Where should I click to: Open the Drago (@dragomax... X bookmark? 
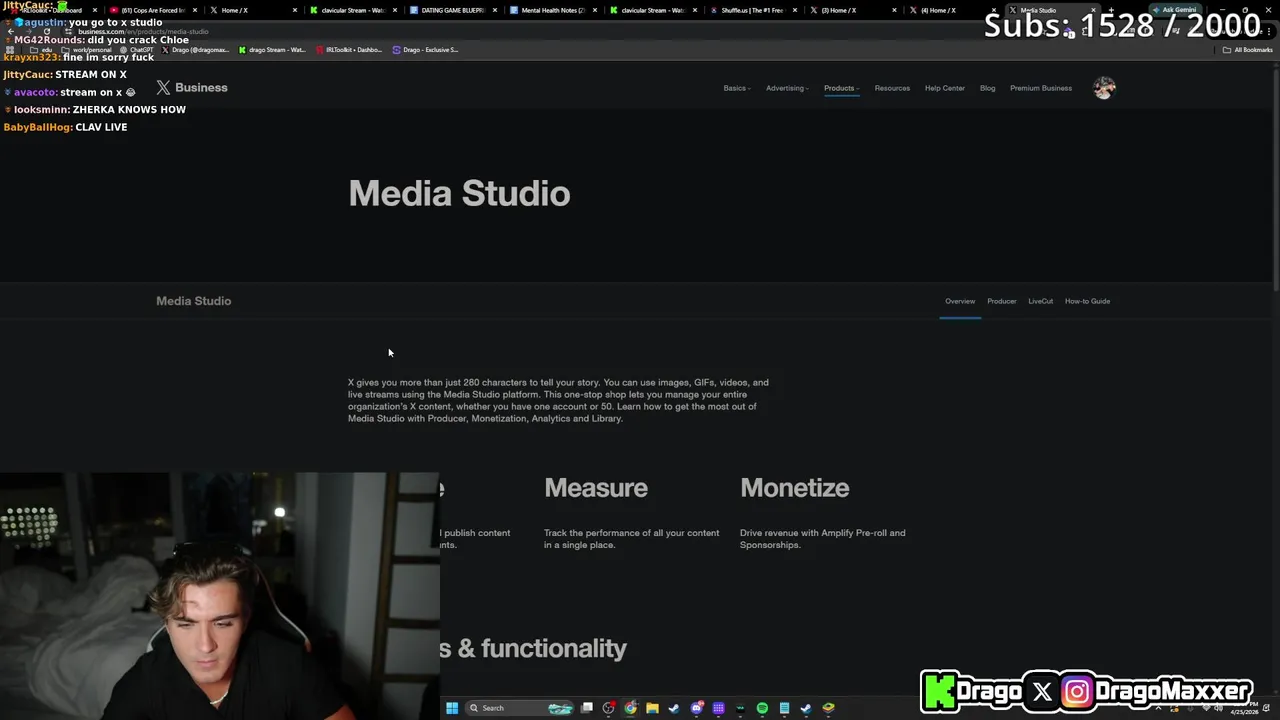195,50
